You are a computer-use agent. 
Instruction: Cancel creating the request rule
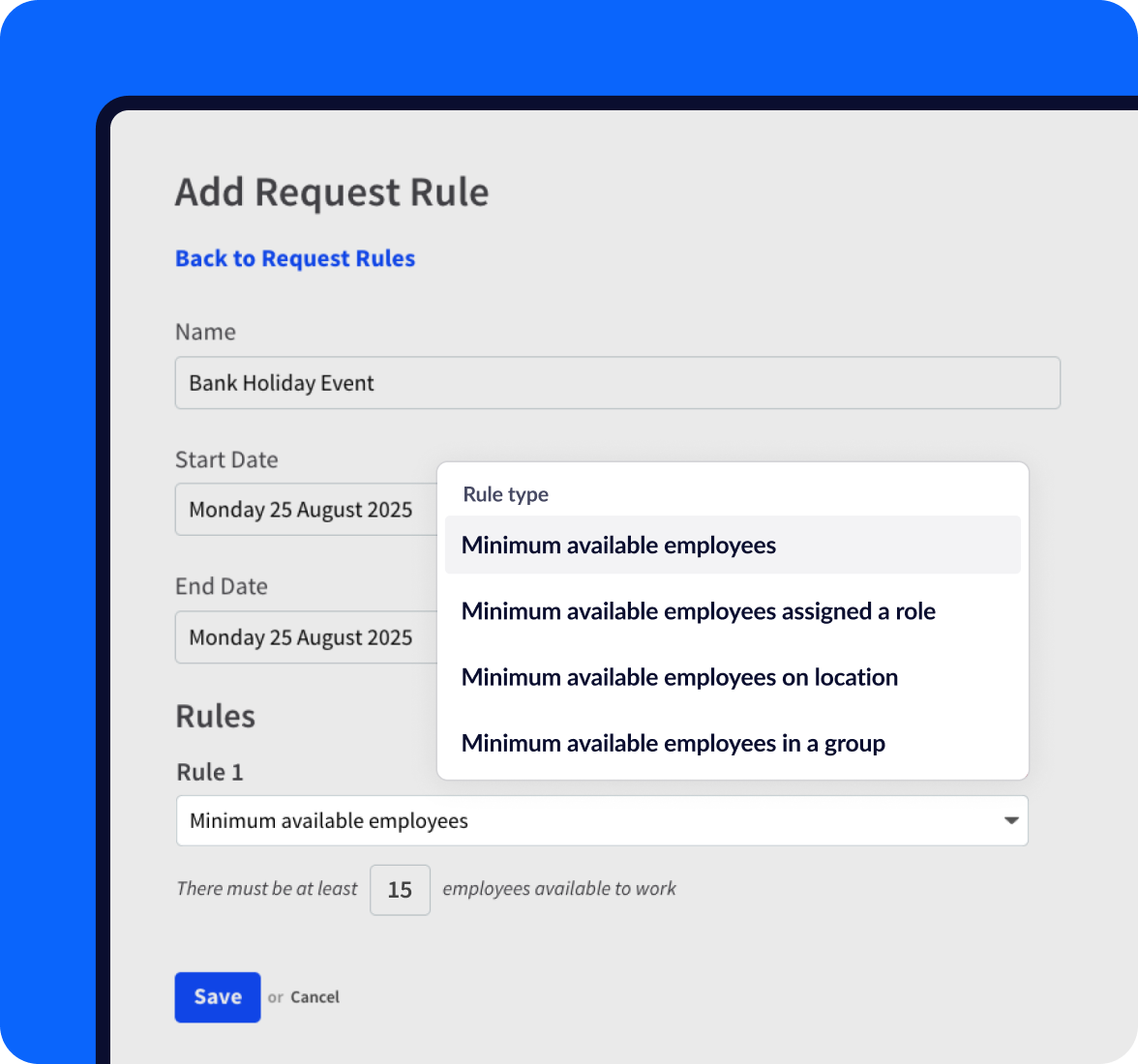tap(314, 997)
